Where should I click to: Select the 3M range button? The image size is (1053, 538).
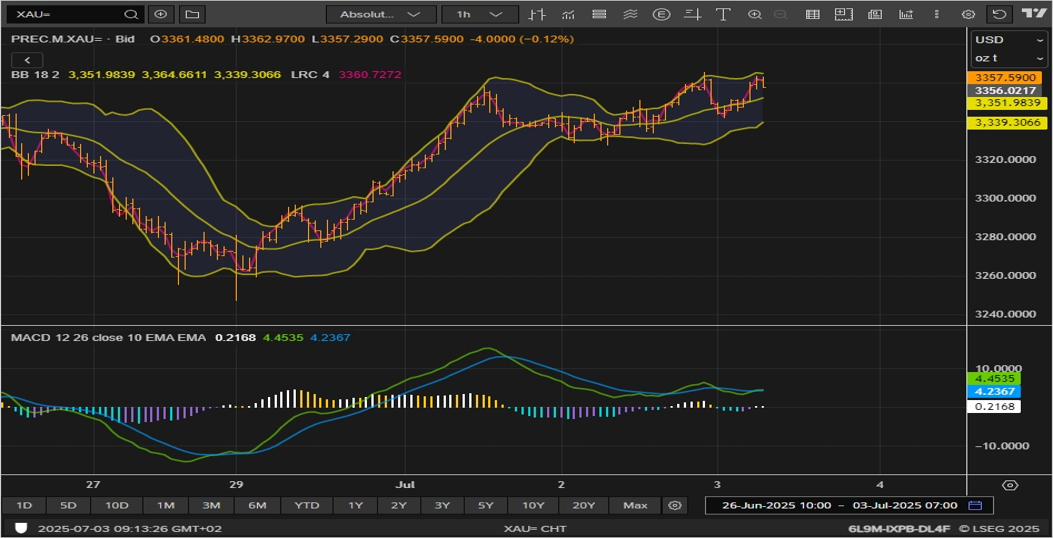coord(211,505)
